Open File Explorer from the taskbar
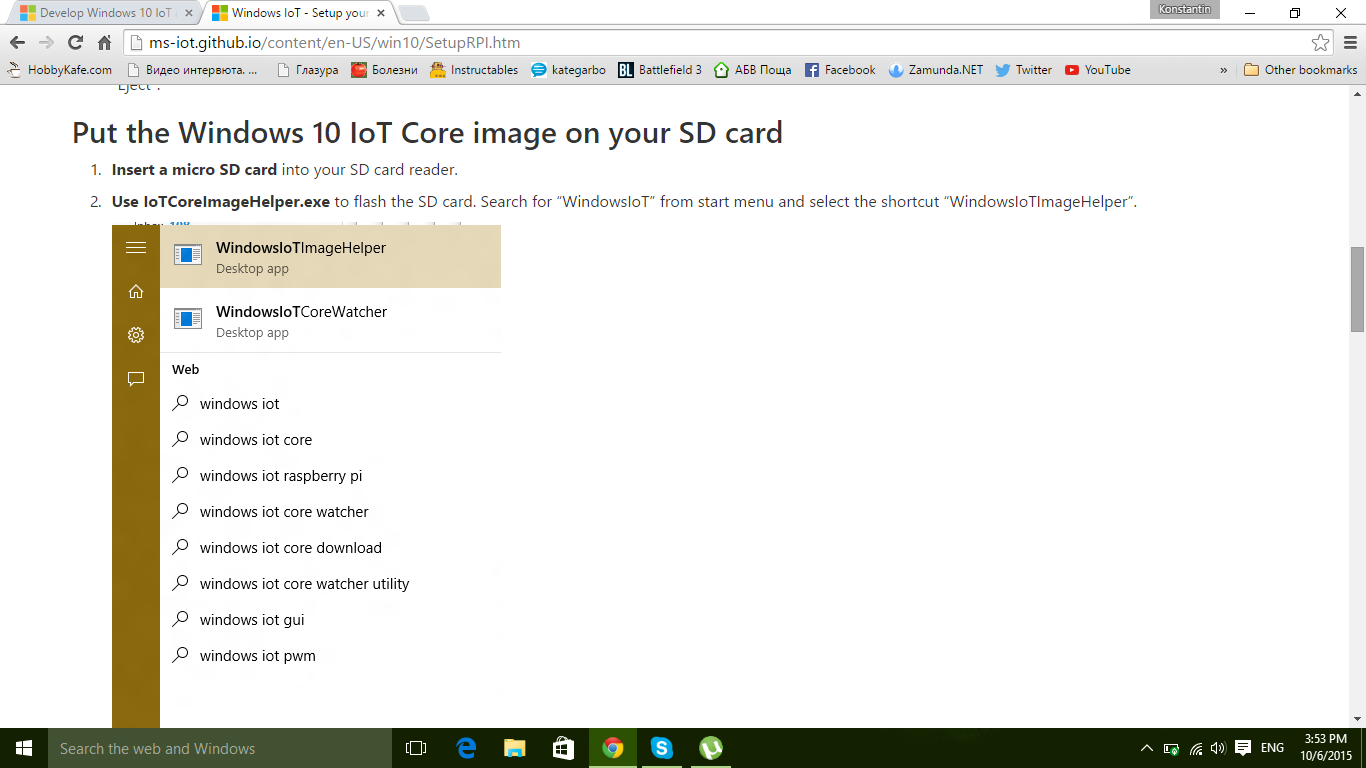The height and width of the screenshot is (768, 1366). 514,748
